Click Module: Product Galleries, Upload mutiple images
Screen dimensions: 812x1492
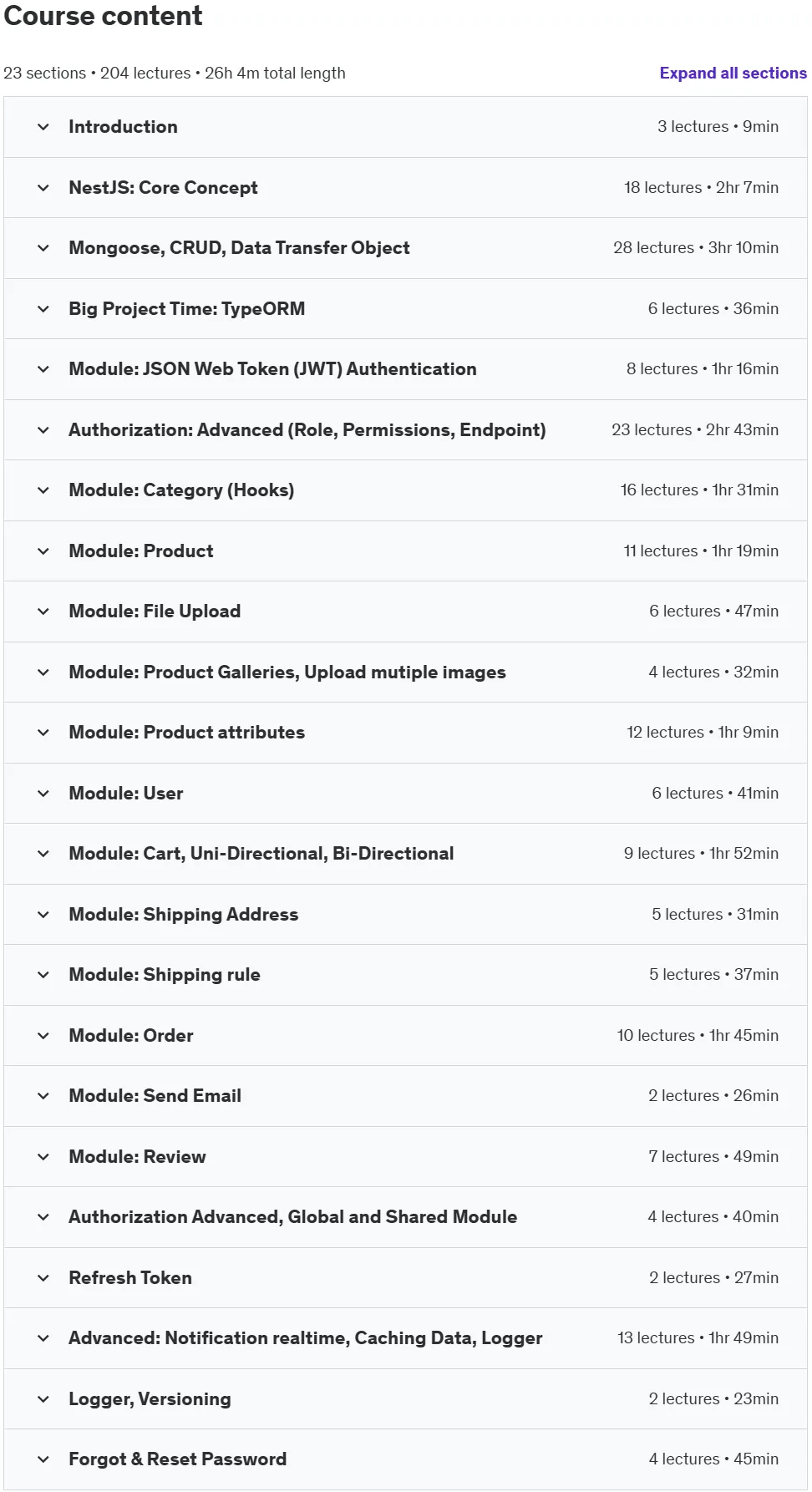coord(287,672)
